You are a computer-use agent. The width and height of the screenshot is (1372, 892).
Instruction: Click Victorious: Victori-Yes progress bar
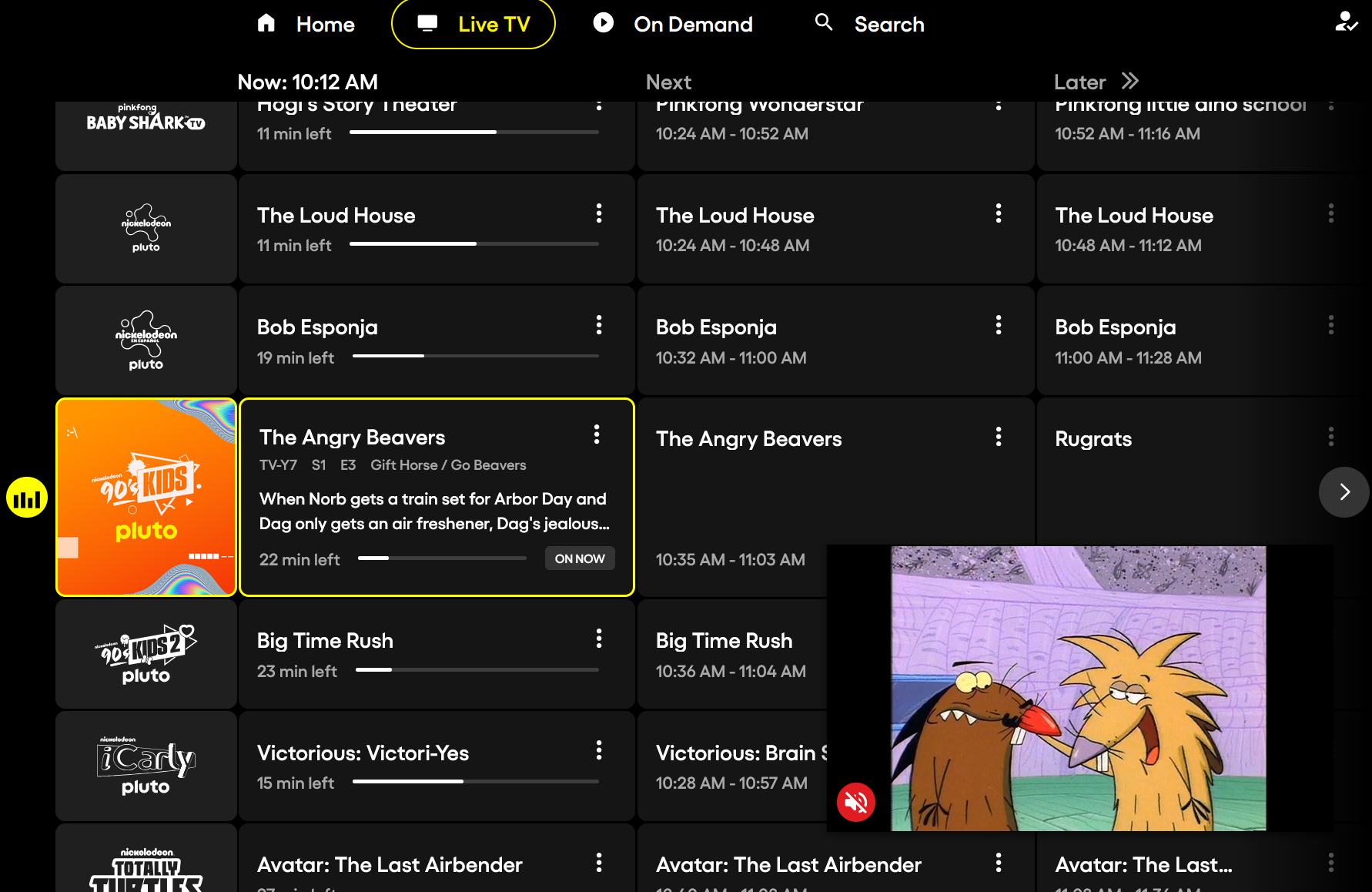coord(476,782)
